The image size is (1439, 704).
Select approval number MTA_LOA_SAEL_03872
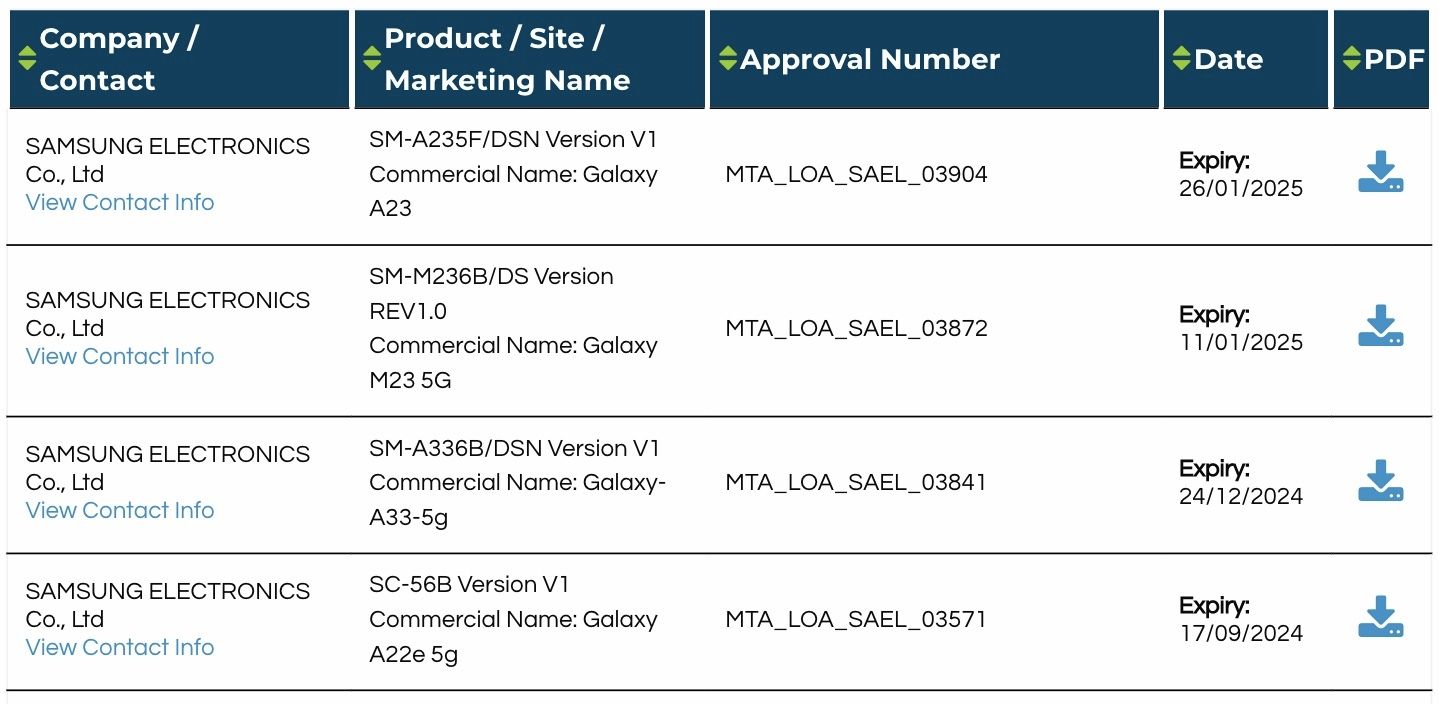pyautogui.click(x=856, y=328)
